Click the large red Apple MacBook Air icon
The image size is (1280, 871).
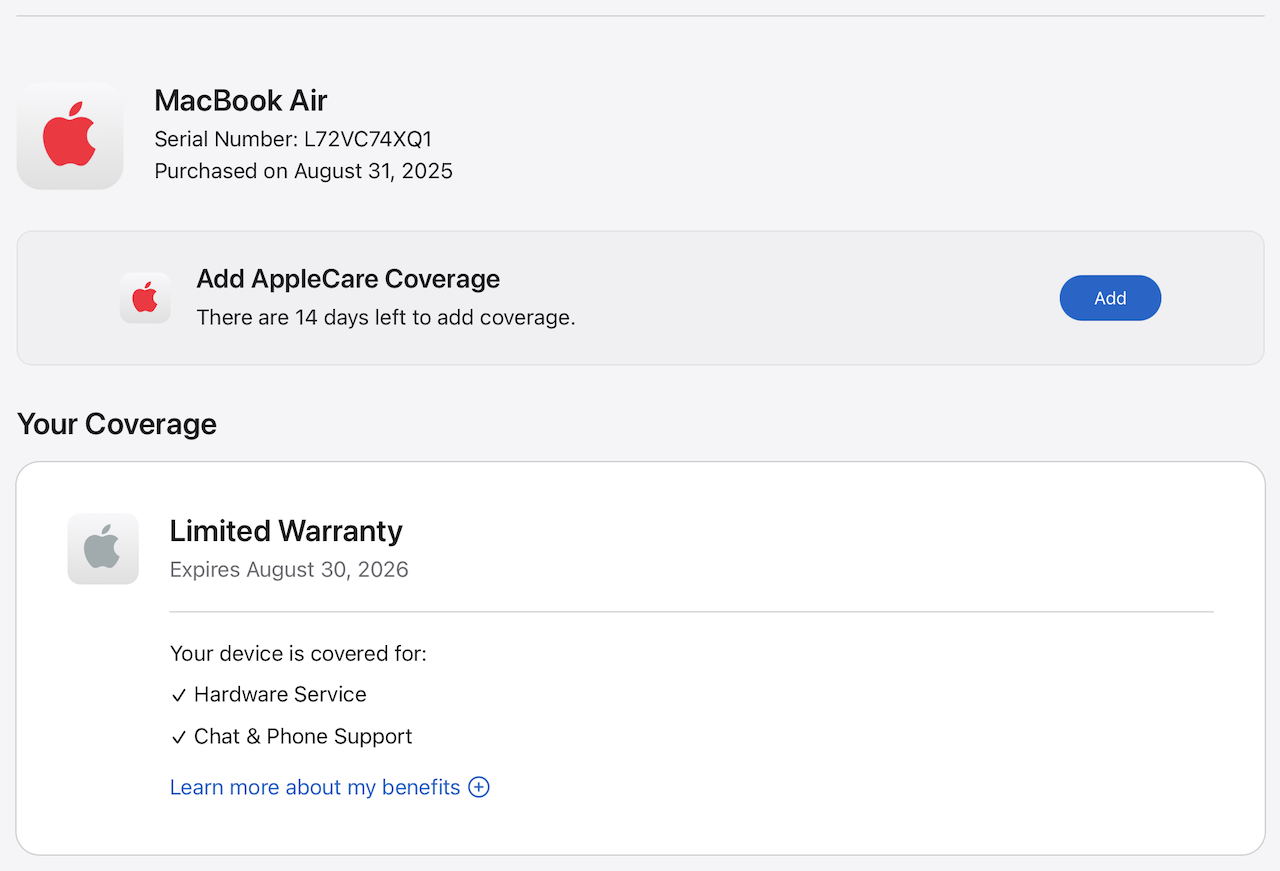click(70, 136)
